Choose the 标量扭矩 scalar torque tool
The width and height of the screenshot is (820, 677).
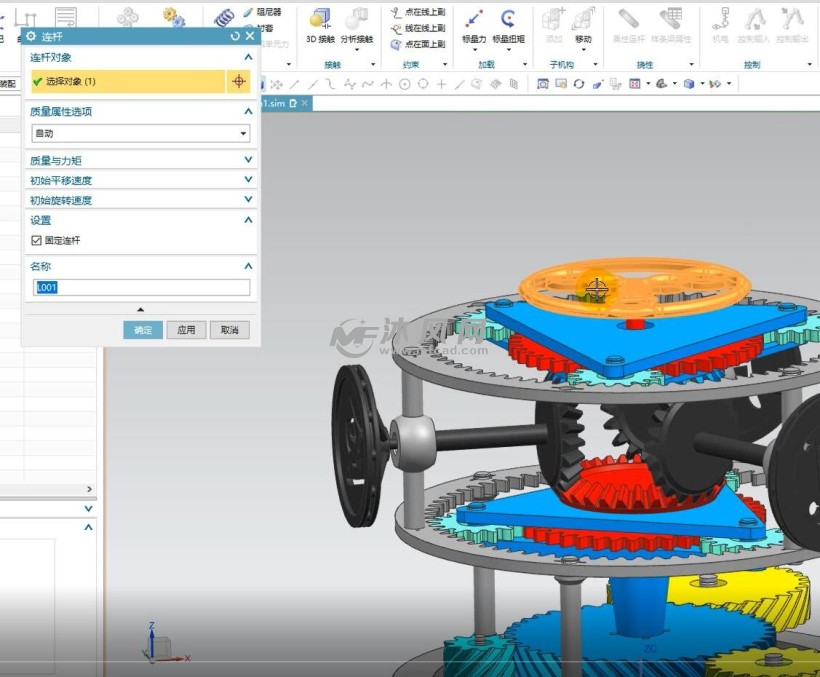coord(508,25)
